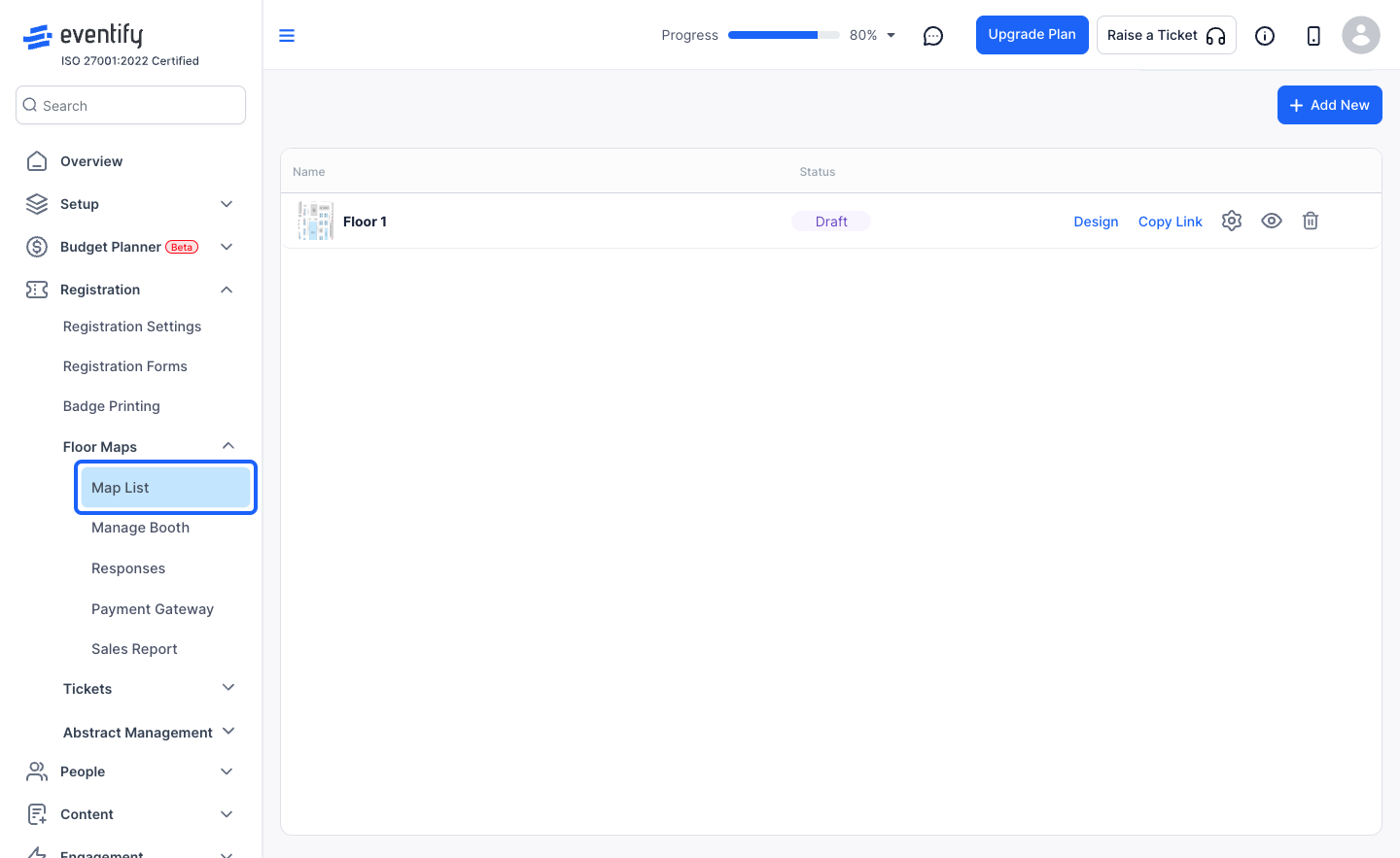Click the Beta badge on Budget Planner

coord(182,247)
